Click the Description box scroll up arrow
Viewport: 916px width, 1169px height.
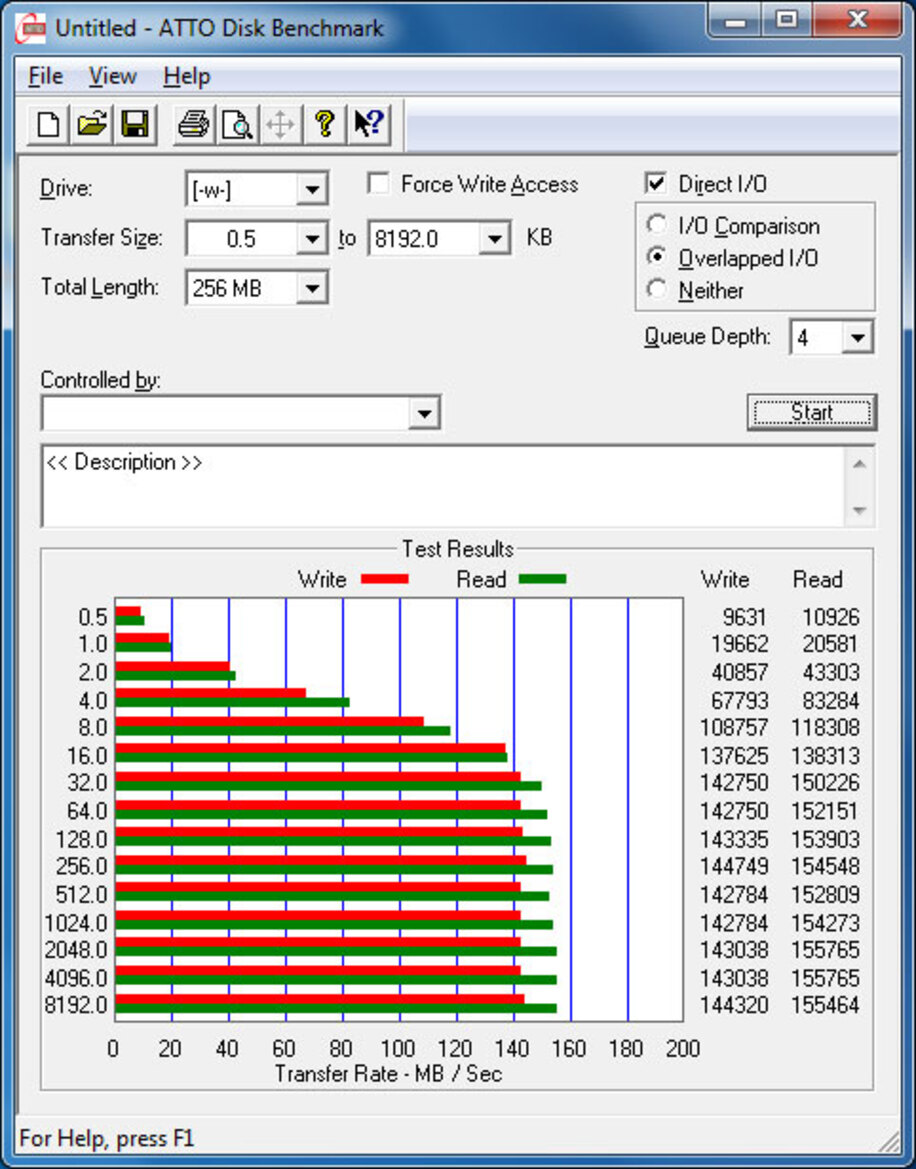tap(859, 464)
